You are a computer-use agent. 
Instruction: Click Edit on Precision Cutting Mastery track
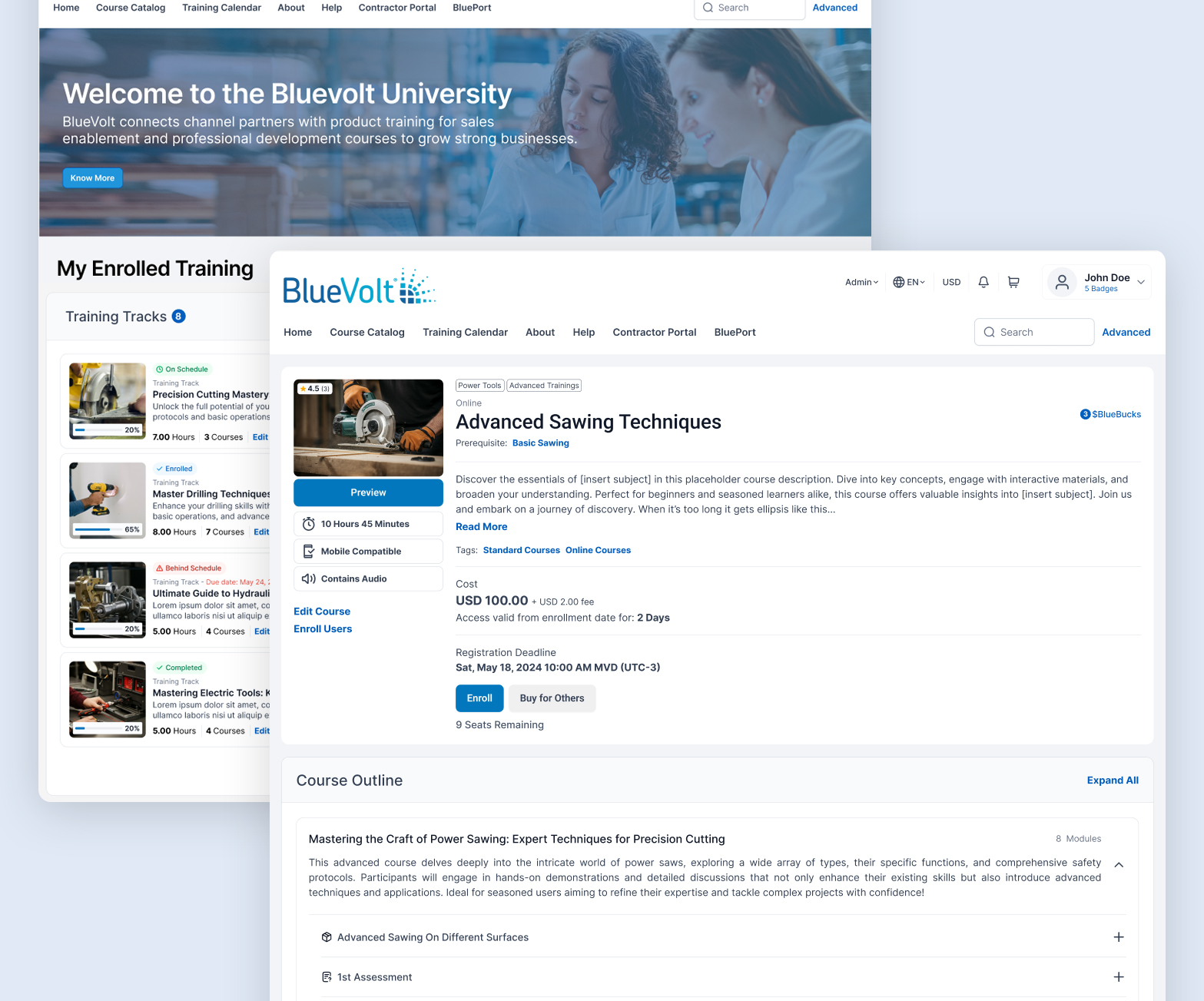[x=260, y=437]
